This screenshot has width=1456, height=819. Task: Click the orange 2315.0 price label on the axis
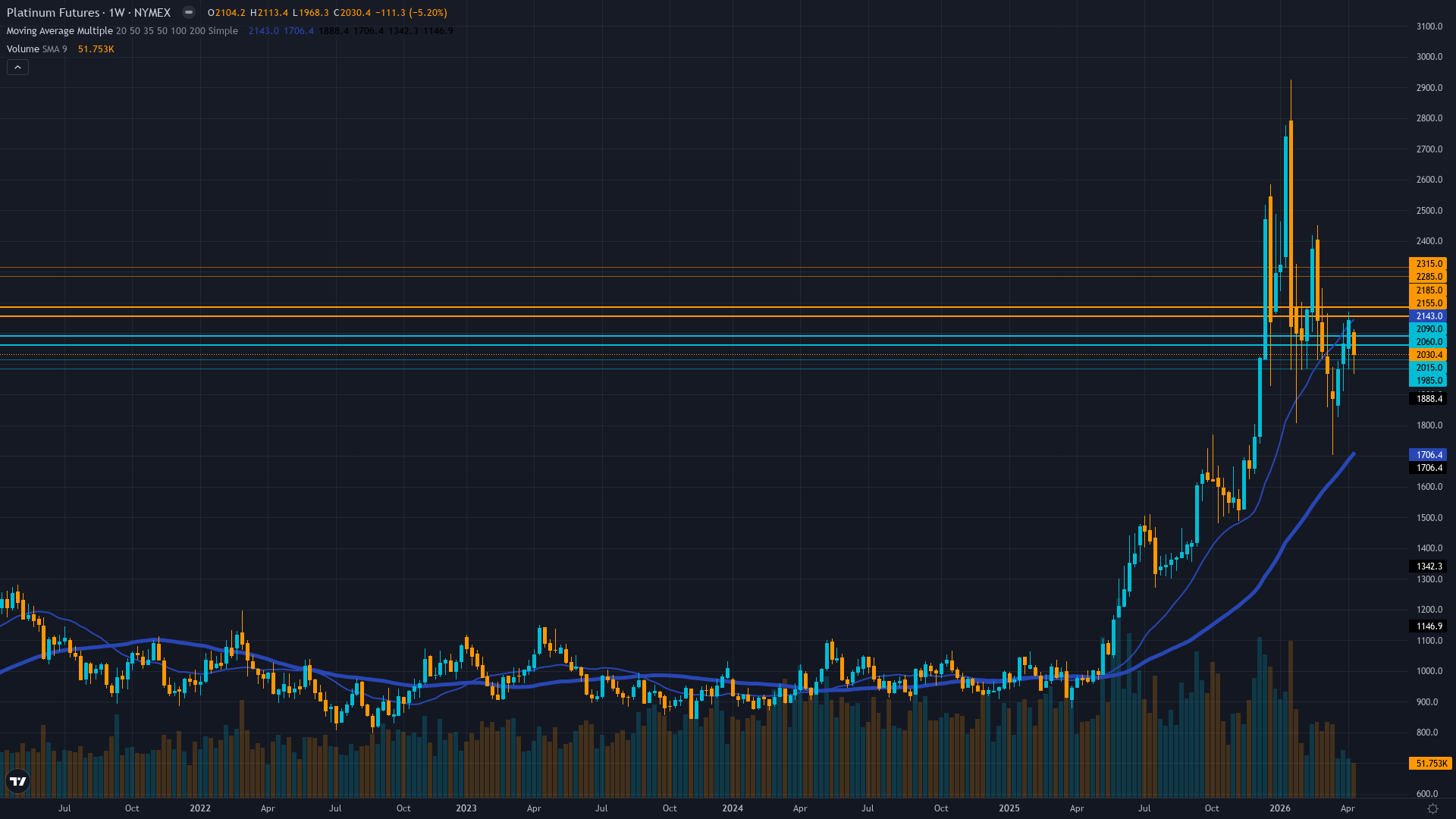coord(1429,264)
